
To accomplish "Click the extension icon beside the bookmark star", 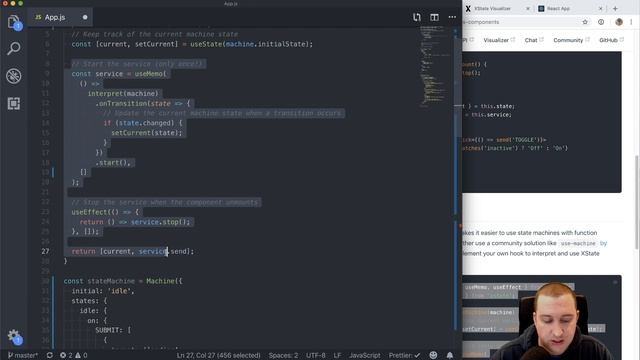I will (601, 22).
